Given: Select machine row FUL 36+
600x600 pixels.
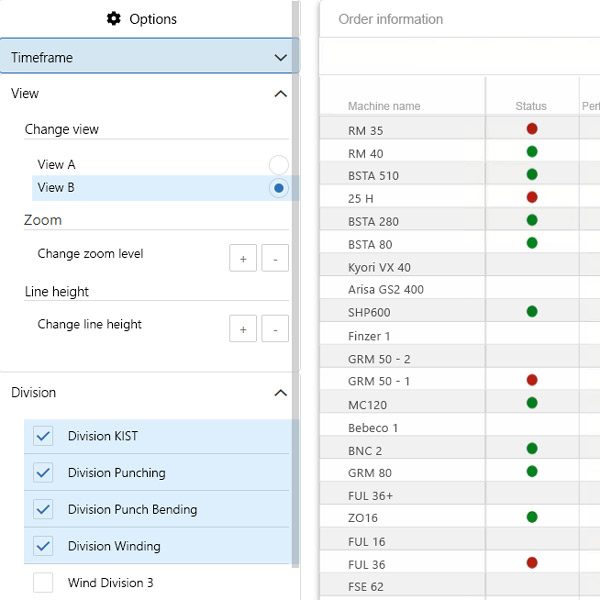Looking at the screenshot, I should [460, 493].
